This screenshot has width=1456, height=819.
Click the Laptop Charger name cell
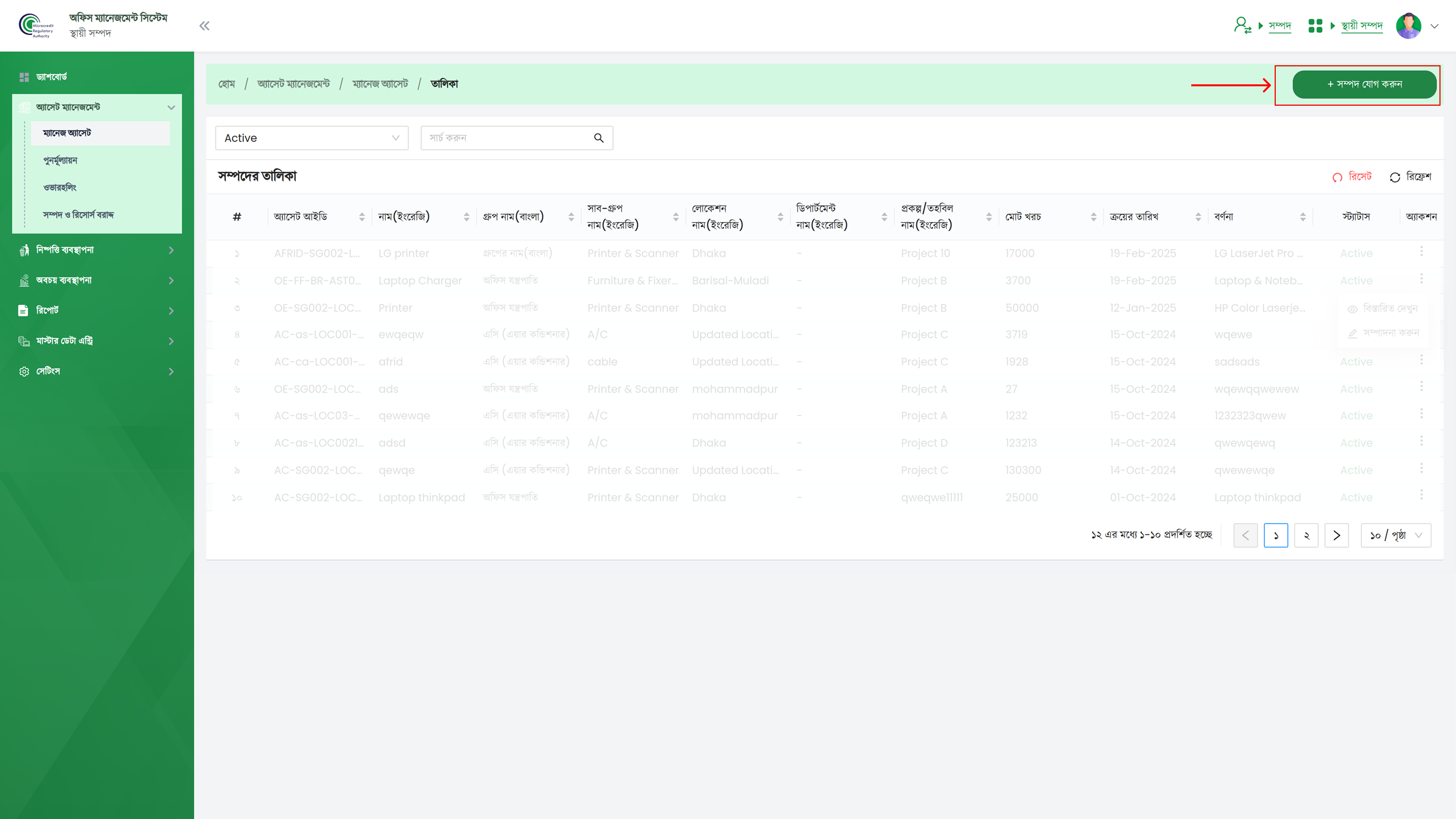click(x=420, y=281)
